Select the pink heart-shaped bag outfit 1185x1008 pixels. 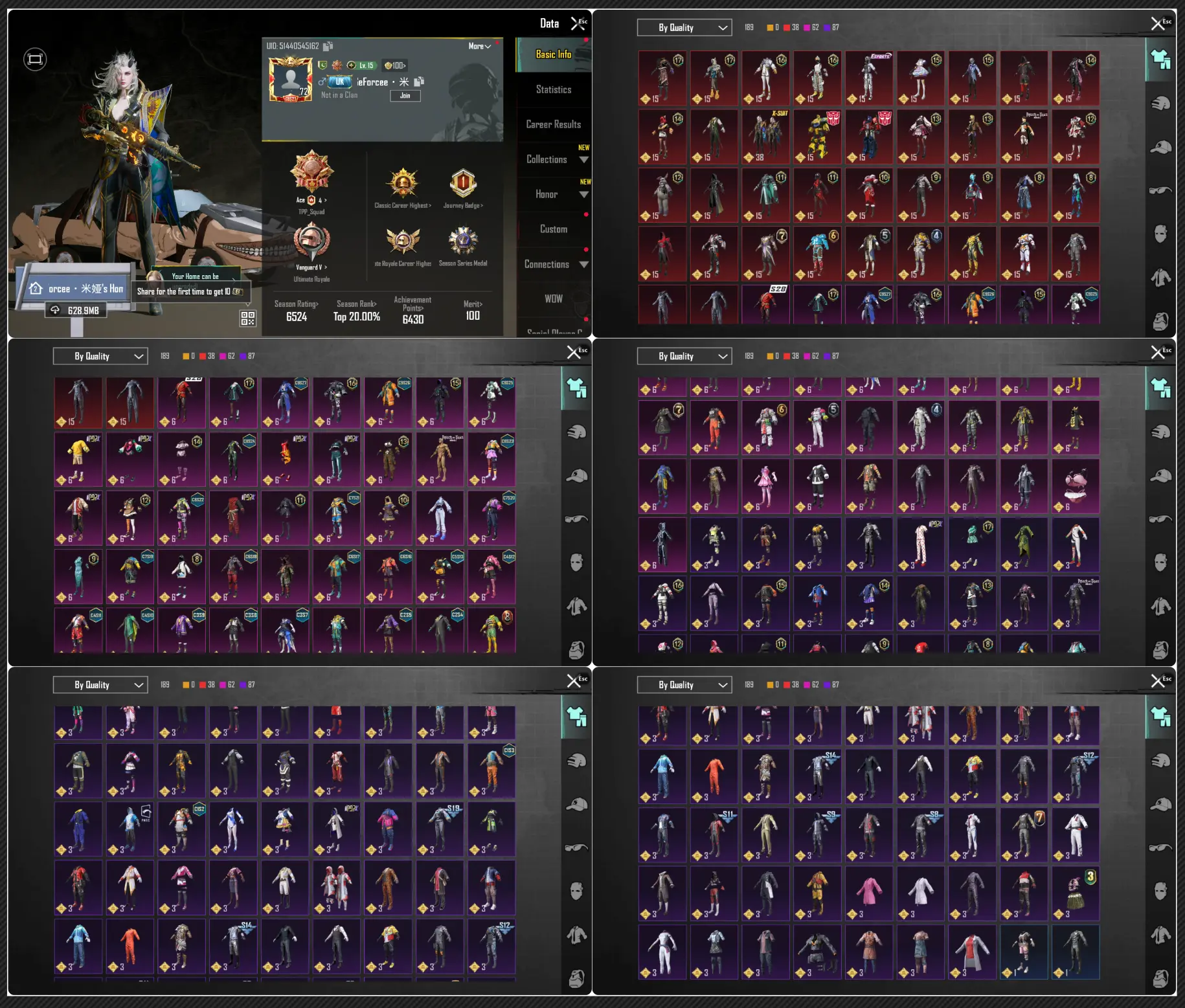pyautogui.click(x=1076, y=486)
